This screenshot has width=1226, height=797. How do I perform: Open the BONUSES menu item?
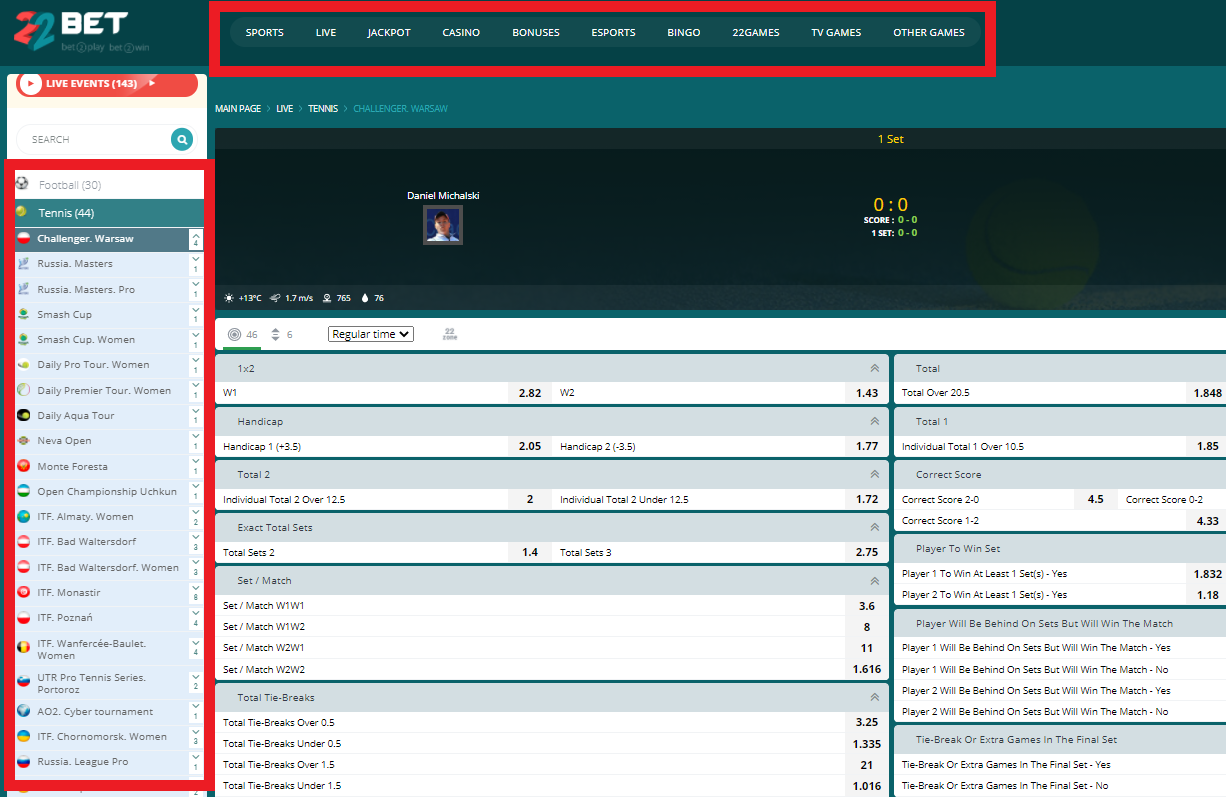pos(536,32)
